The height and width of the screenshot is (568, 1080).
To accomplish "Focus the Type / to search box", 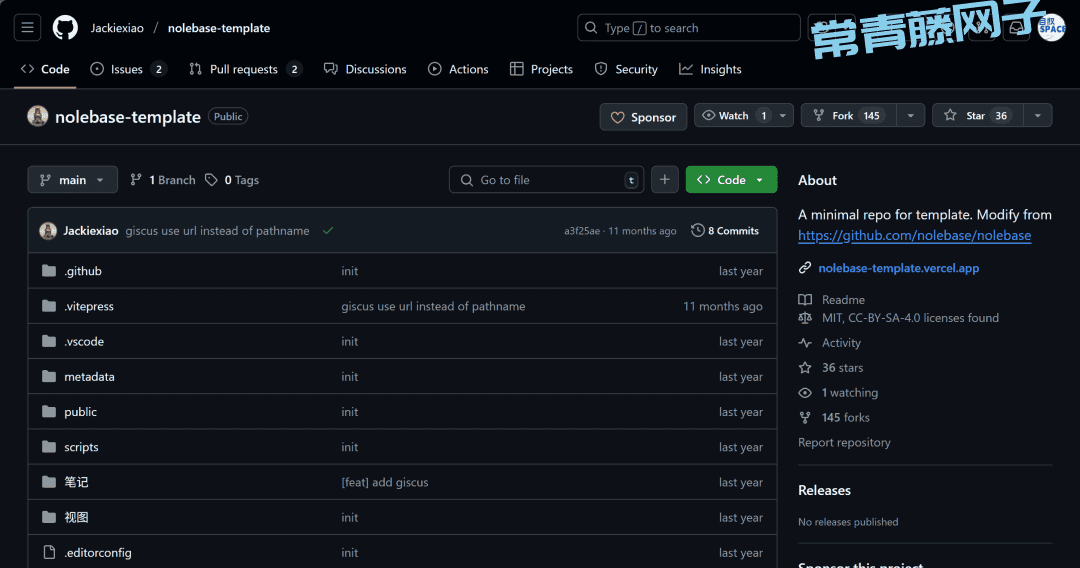I will click(689, 28).
